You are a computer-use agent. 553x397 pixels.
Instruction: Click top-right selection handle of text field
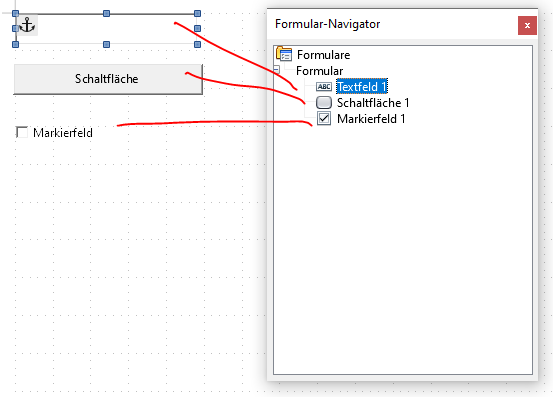click(x=198, y=13)
